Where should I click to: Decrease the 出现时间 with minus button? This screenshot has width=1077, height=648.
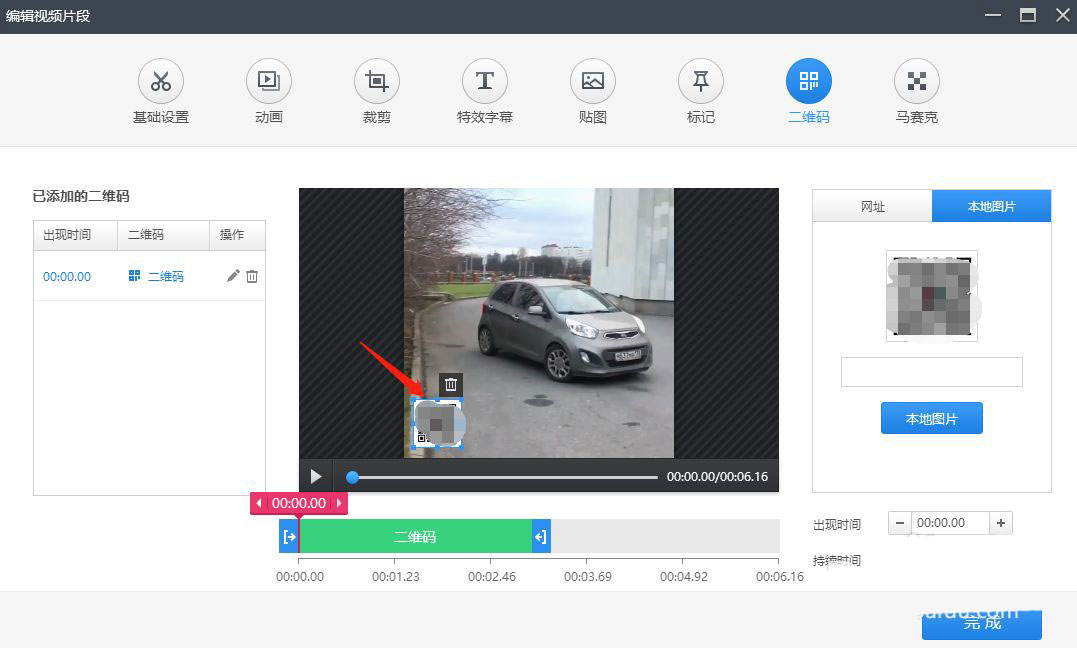[x=899, y=523]
